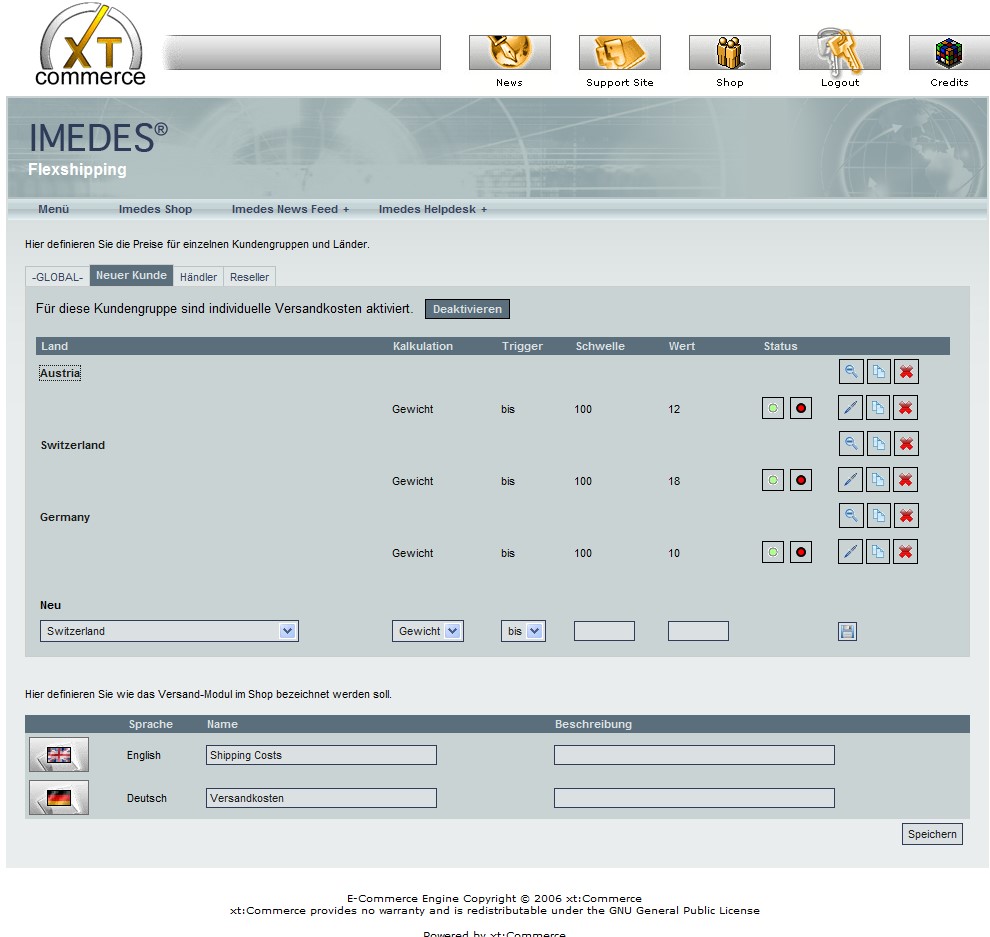The image size is (990, 937).
Task: Open the Menü menu item
Action: pyautogui.click(x=54, y=209)
